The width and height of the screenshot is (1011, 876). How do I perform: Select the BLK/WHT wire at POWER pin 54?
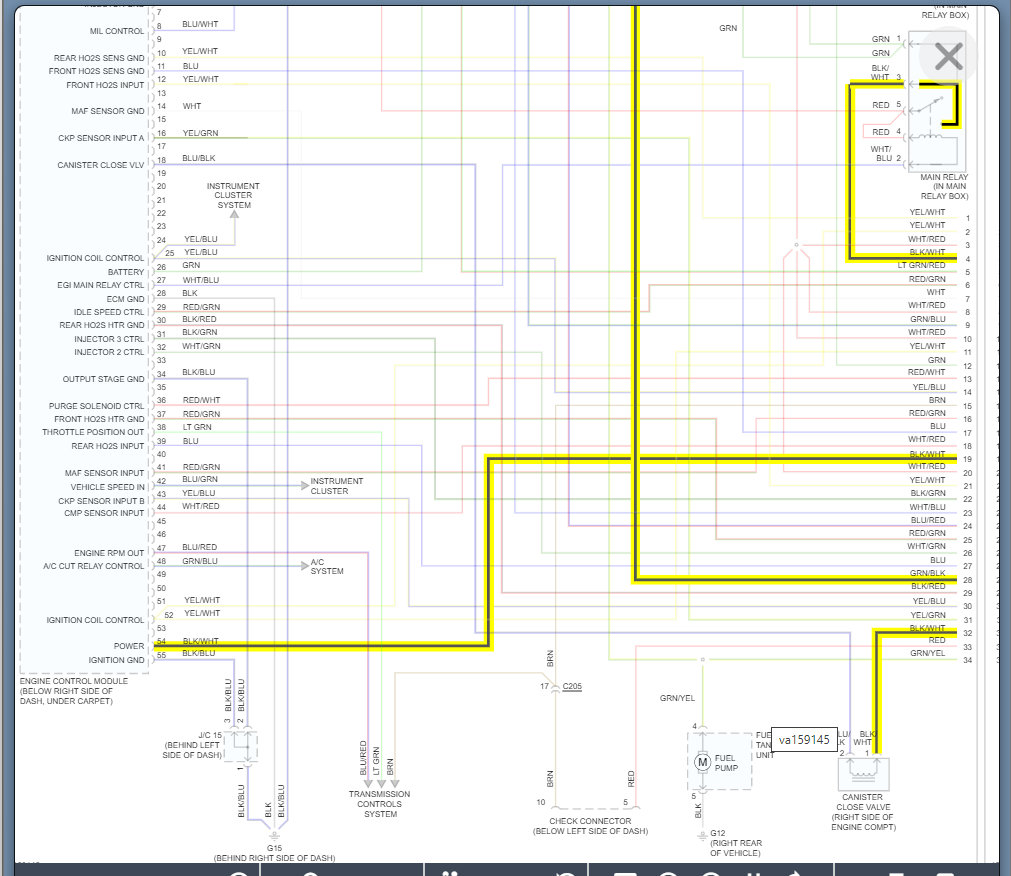[x=201, y=641]
